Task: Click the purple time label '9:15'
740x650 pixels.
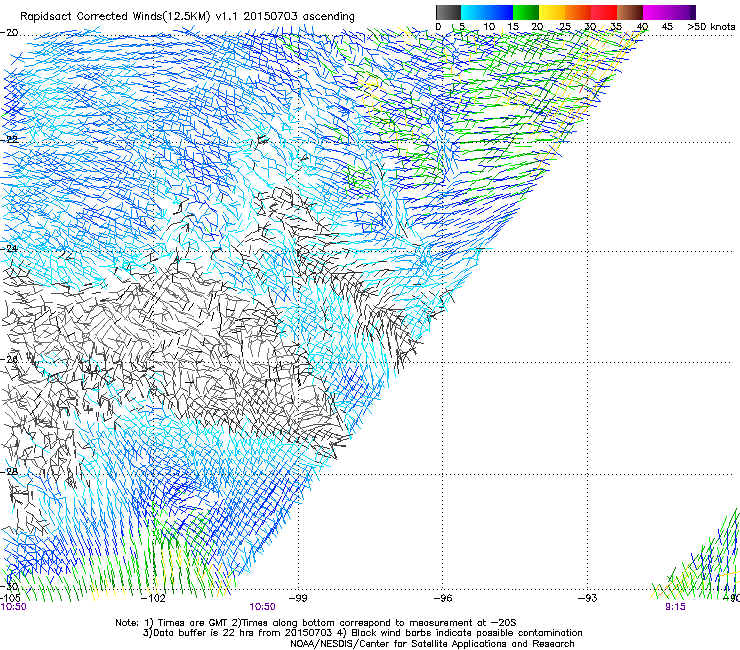Action: pos(675,607)
